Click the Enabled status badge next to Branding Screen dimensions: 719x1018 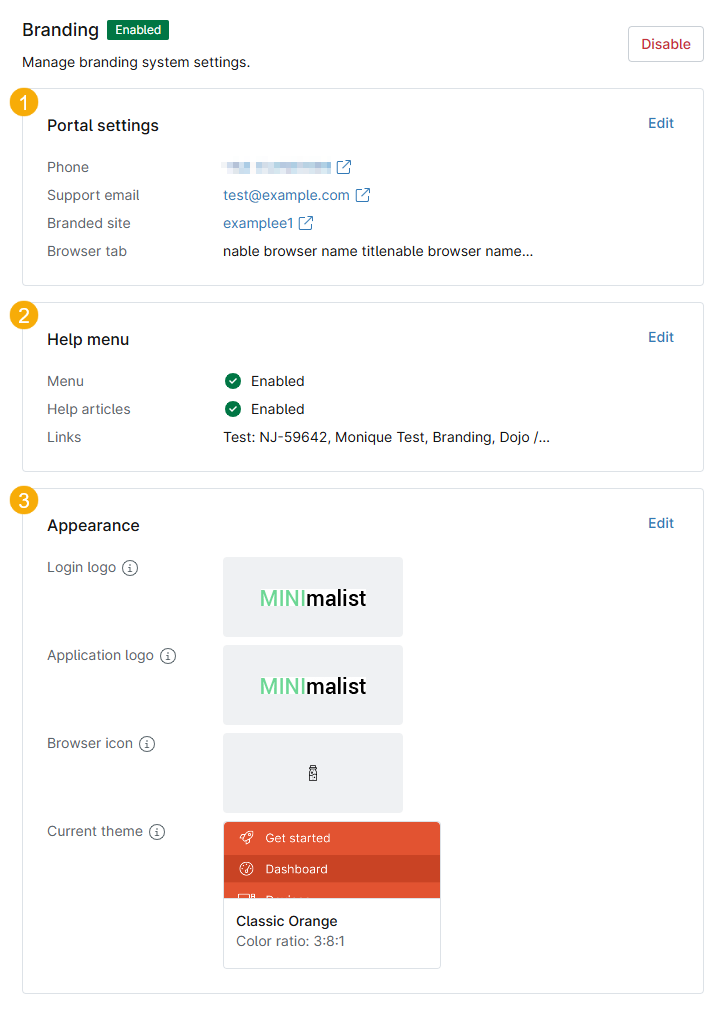pos(138,30)
